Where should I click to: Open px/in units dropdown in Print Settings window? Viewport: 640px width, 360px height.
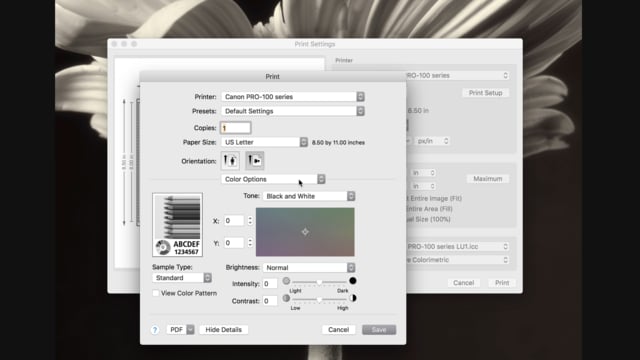433,141
